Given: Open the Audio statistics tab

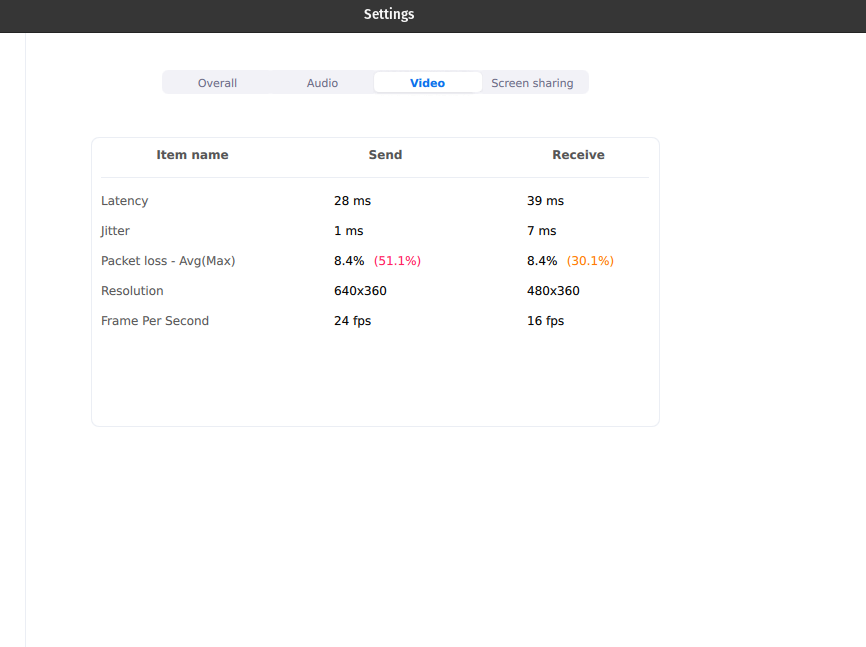Looking at the screenshot, I should tap(322, 83).
